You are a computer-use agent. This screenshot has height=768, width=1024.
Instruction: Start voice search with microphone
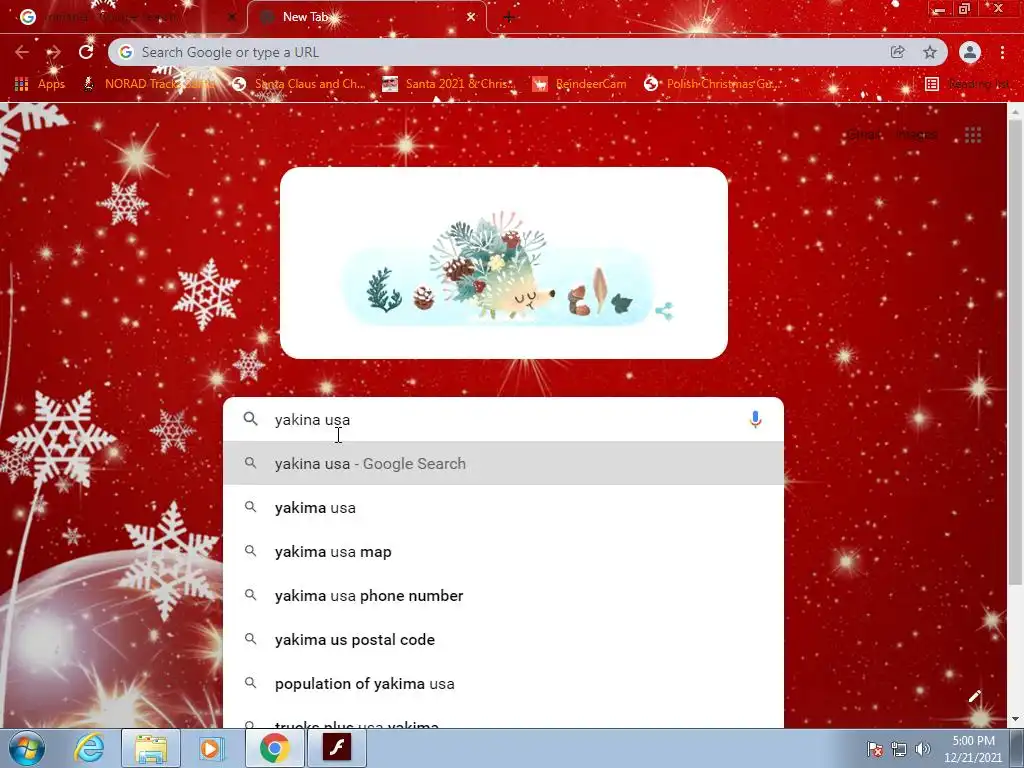tap(755, 419)
